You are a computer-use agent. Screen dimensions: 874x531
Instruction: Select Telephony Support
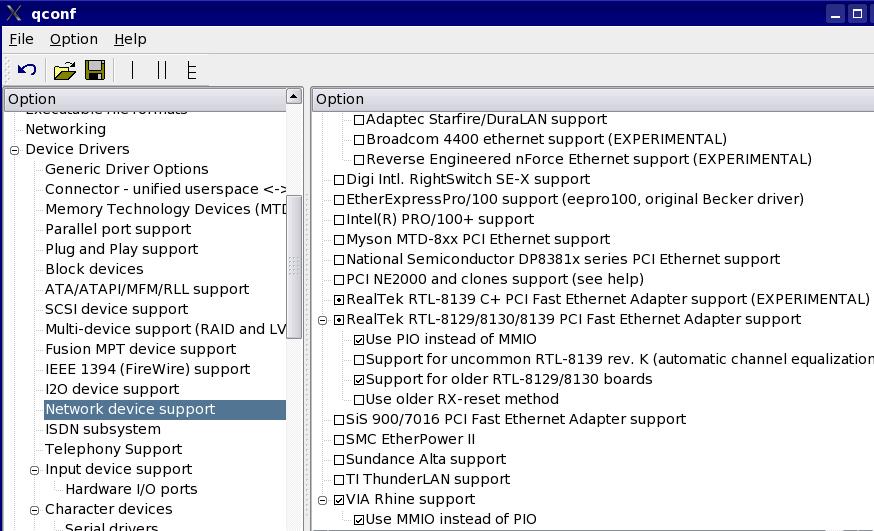[114, 449]
